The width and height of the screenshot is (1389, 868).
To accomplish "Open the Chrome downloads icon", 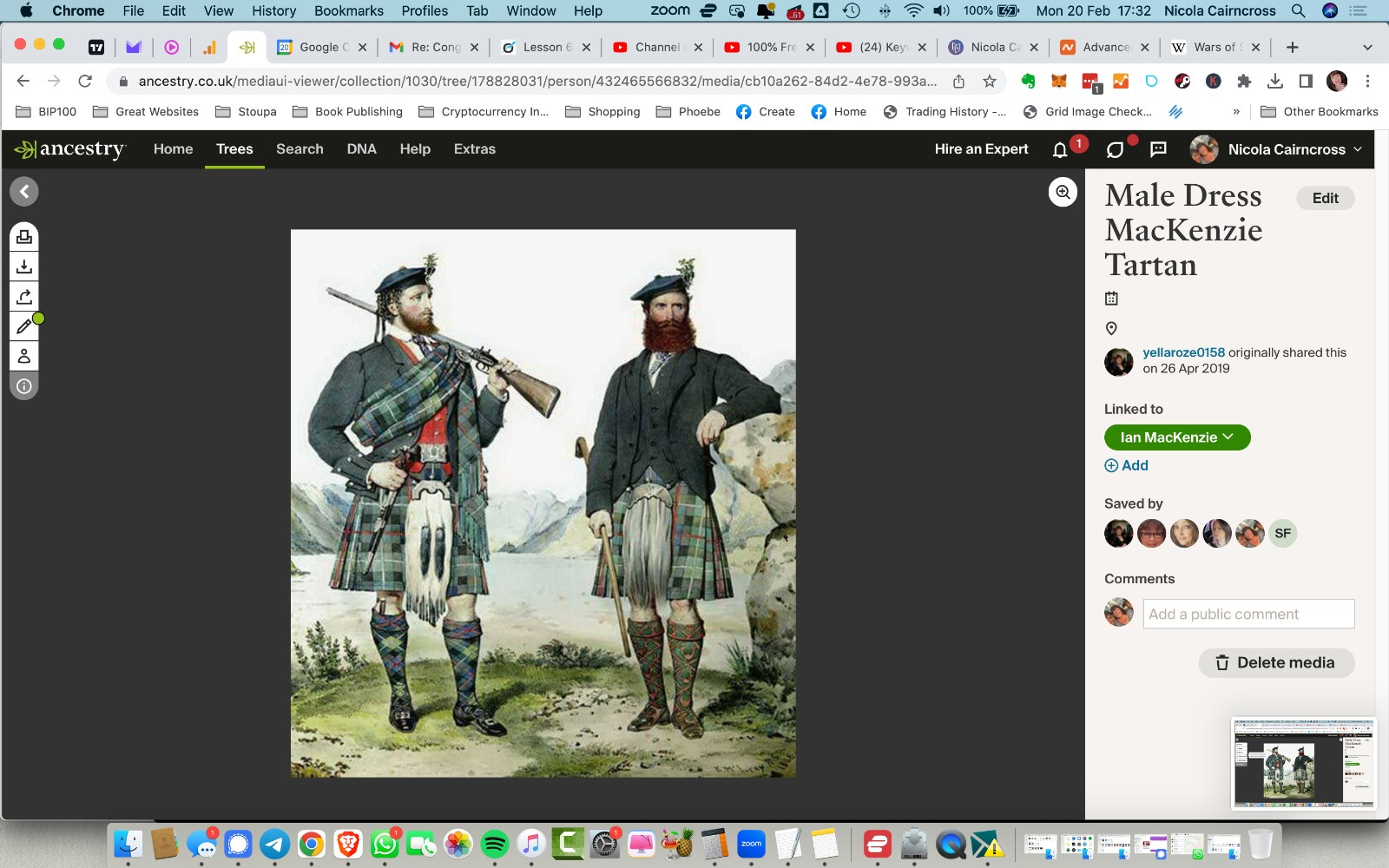I will [x=1274, y=81].
